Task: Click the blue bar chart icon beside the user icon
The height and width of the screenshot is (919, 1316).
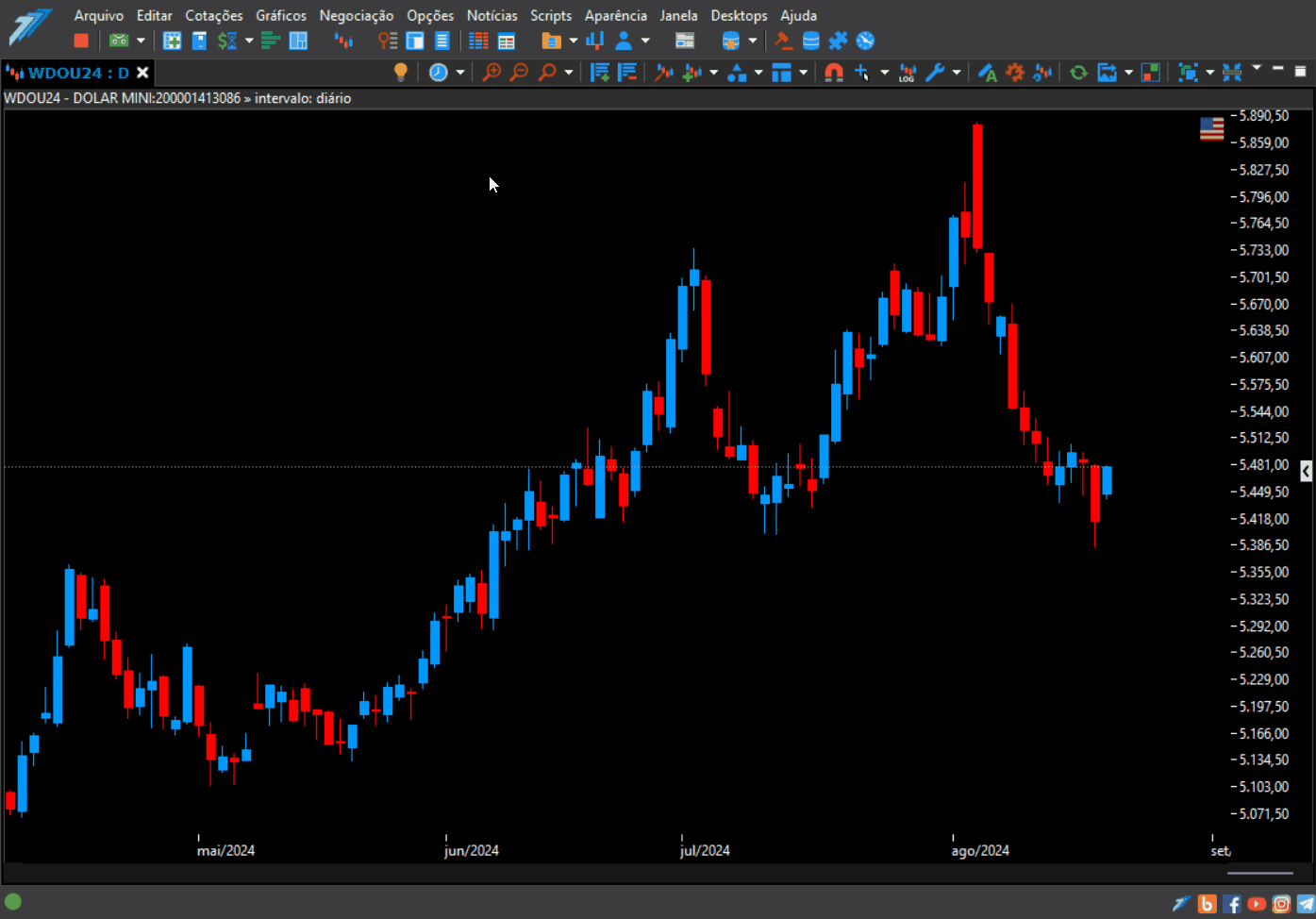Action: [595, 41]
